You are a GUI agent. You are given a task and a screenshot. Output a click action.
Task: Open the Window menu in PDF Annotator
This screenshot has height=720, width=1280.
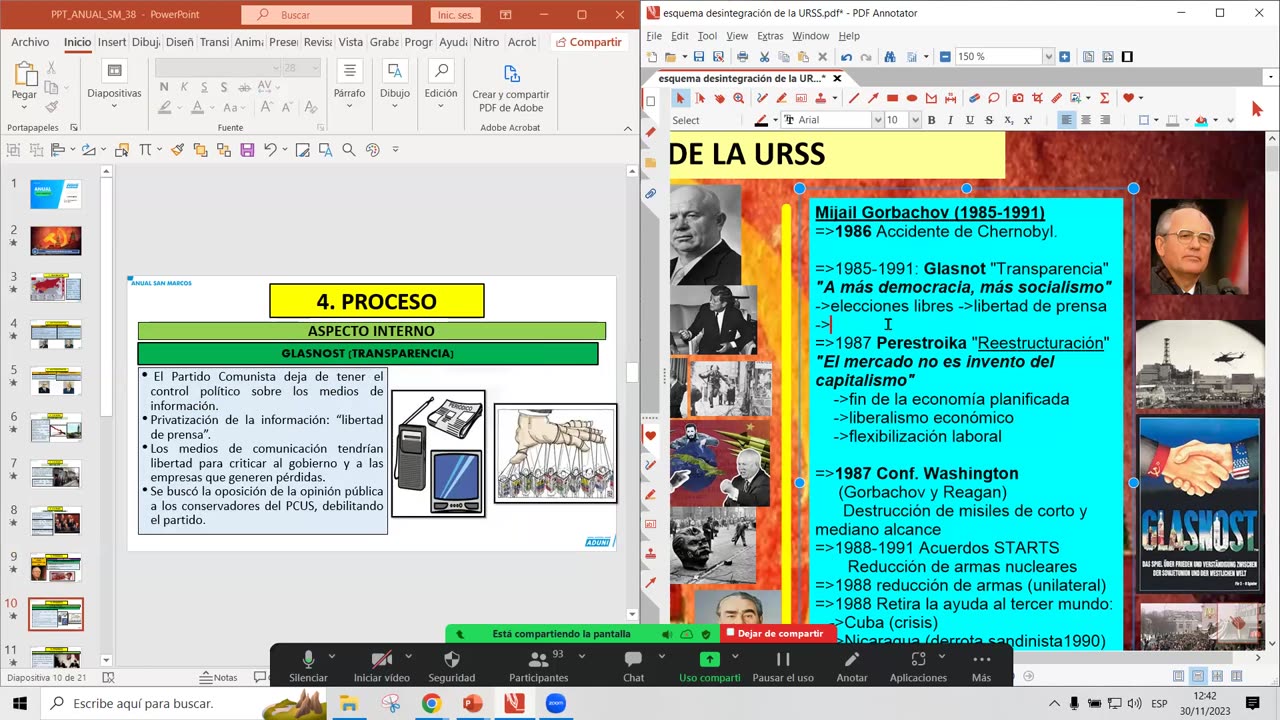pos(810,36)
